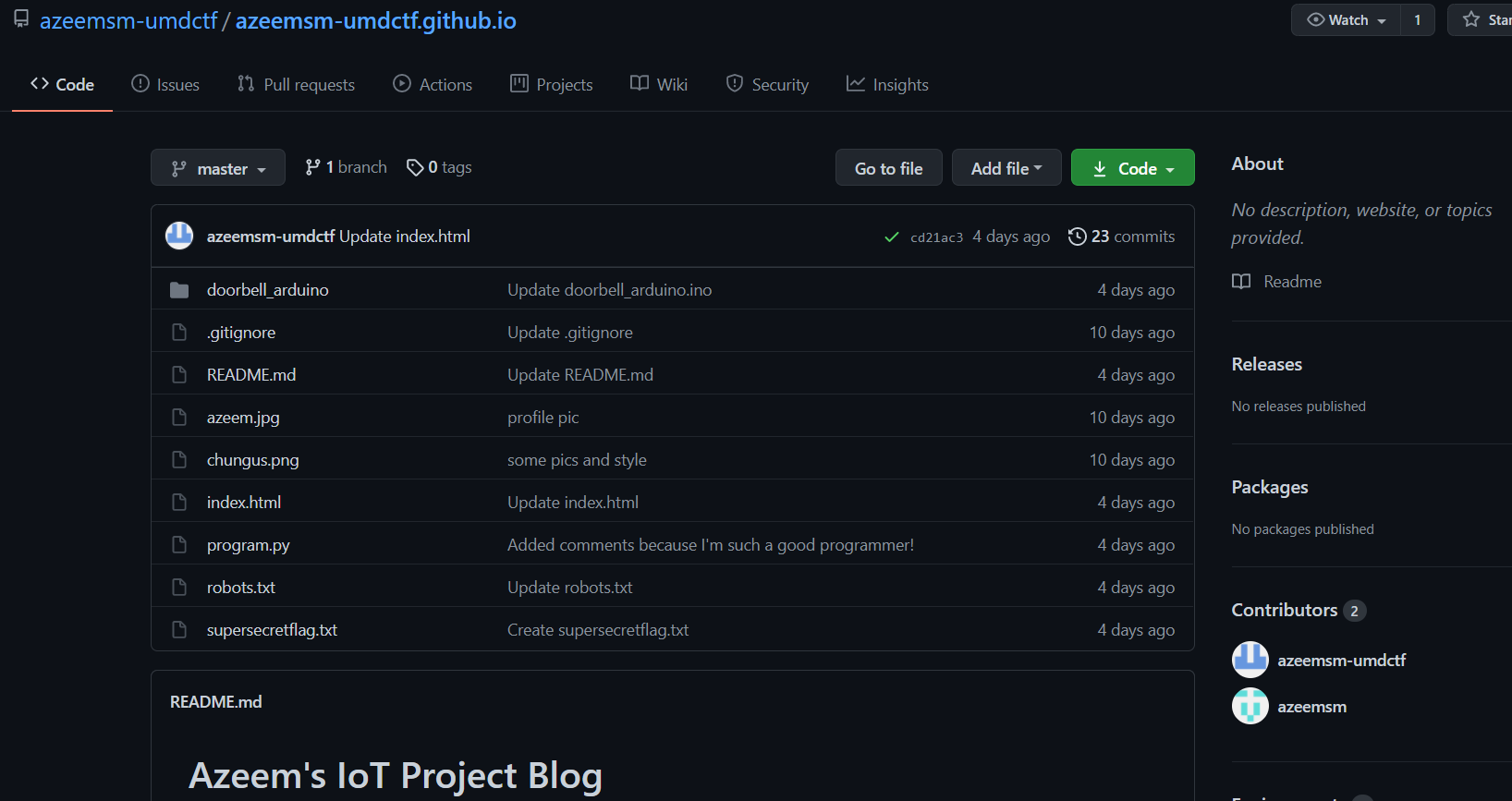Open commit hash cd21ac3
1512x801 pixels.
(936, 237)
